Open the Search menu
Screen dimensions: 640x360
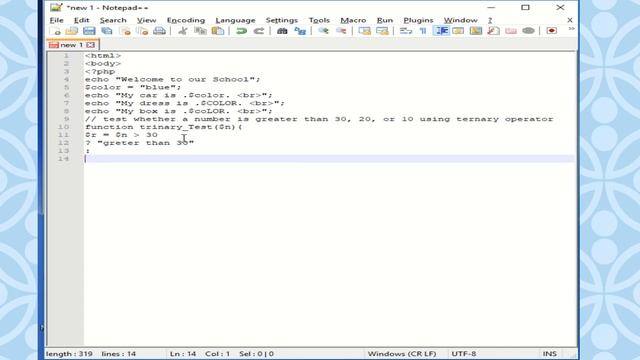point(113,20)
